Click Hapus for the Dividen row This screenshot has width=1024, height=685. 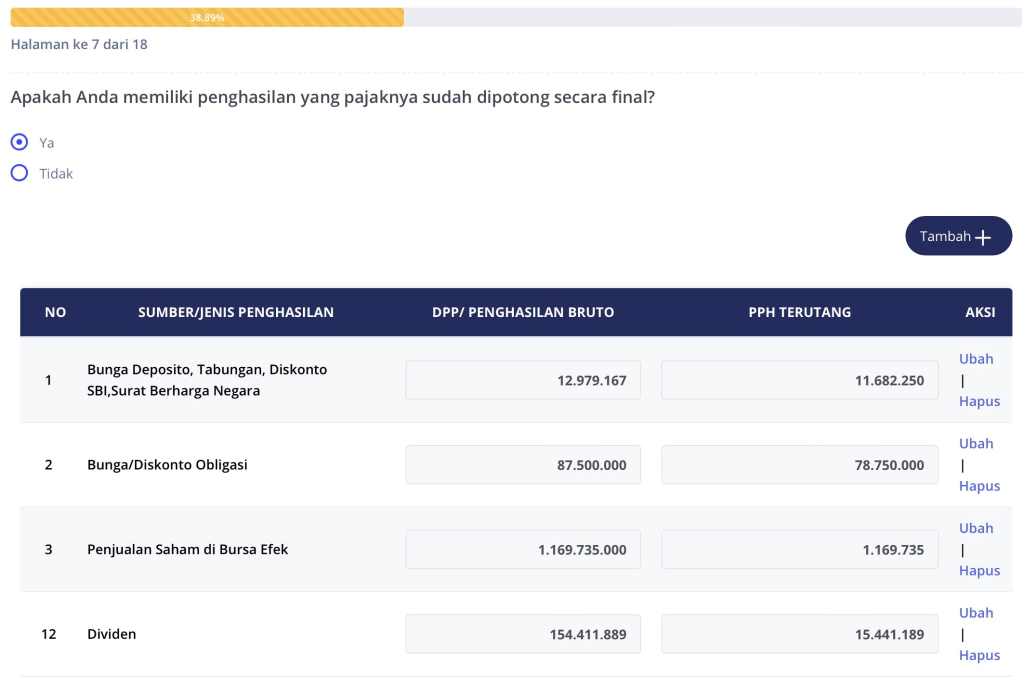(x=979, y=655)
